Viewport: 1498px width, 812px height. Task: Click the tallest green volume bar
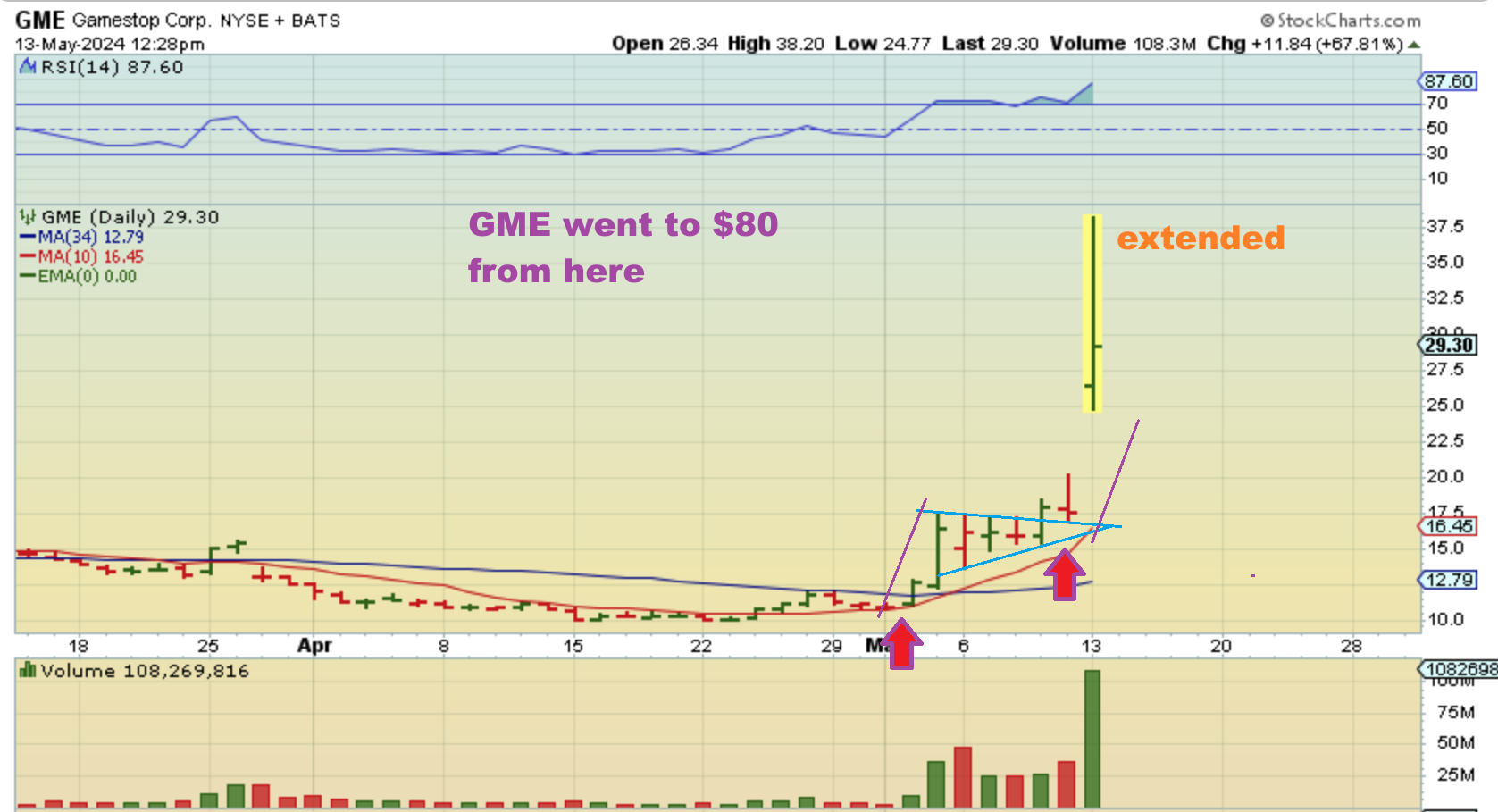point(1092,739)
